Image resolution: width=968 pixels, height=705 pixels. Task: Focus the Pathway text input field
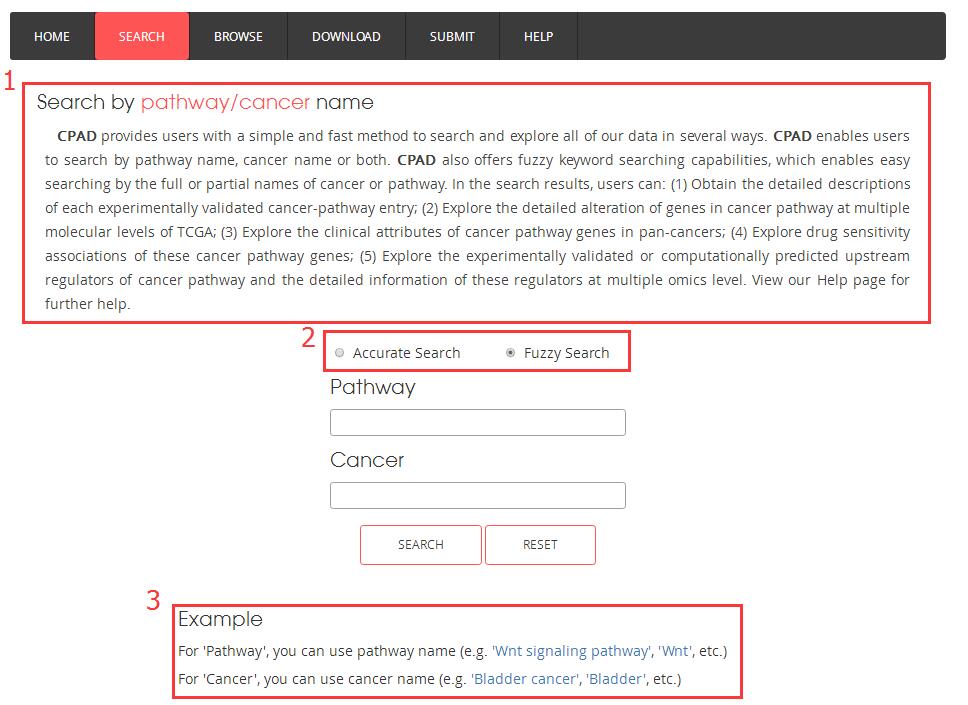coord(477,423)
